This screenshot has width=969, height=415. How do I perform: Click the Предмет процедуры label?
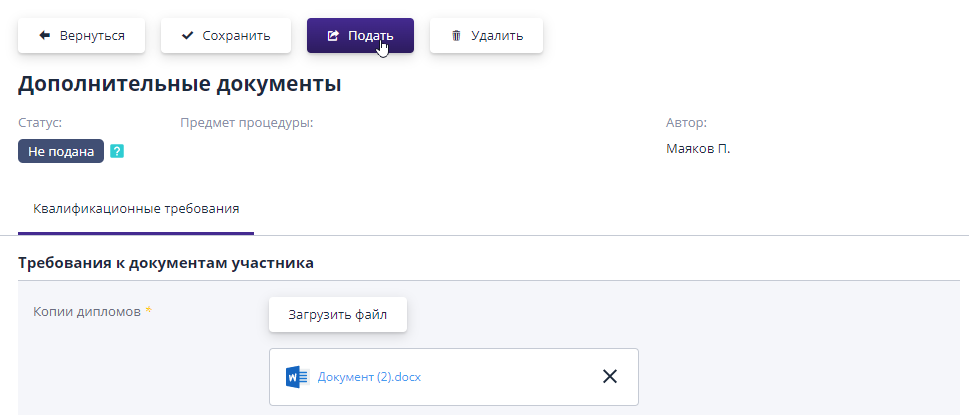pos(247,123)
